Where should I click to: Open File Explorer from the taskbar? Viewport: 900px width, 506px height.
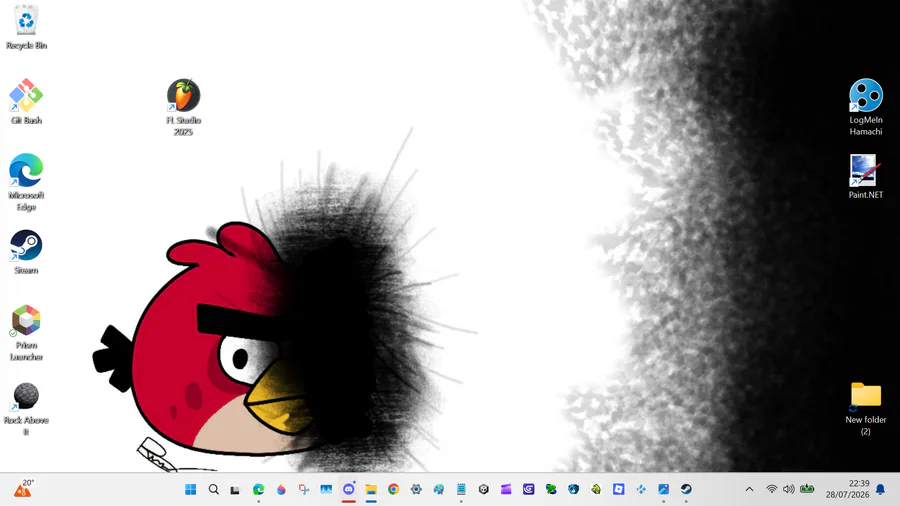click(371, 489)
